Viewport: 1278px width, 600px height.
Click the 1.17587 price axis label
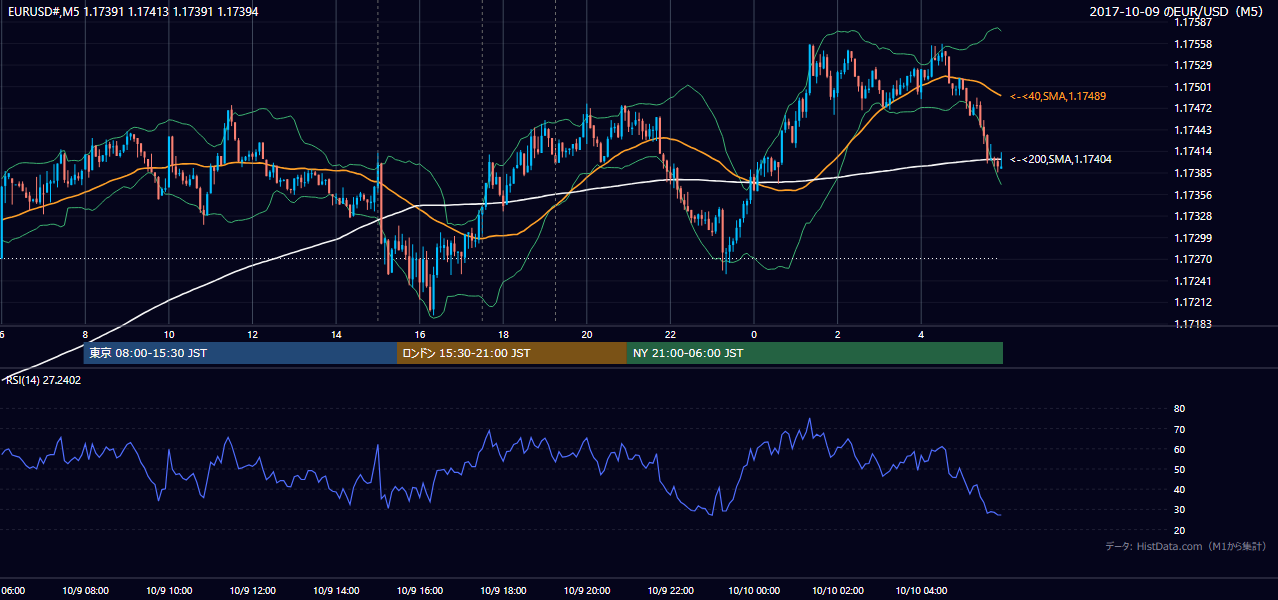click(x=1194, y=22)
